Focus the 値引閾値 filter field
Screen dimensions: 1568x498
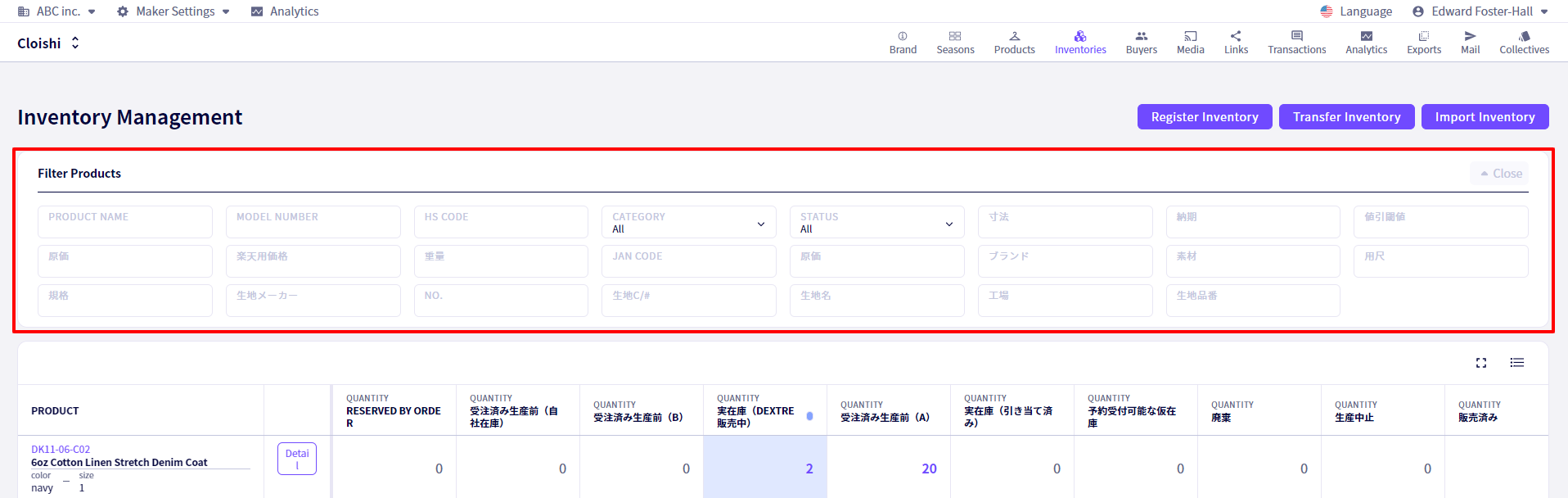click(x=1440, y=222)
